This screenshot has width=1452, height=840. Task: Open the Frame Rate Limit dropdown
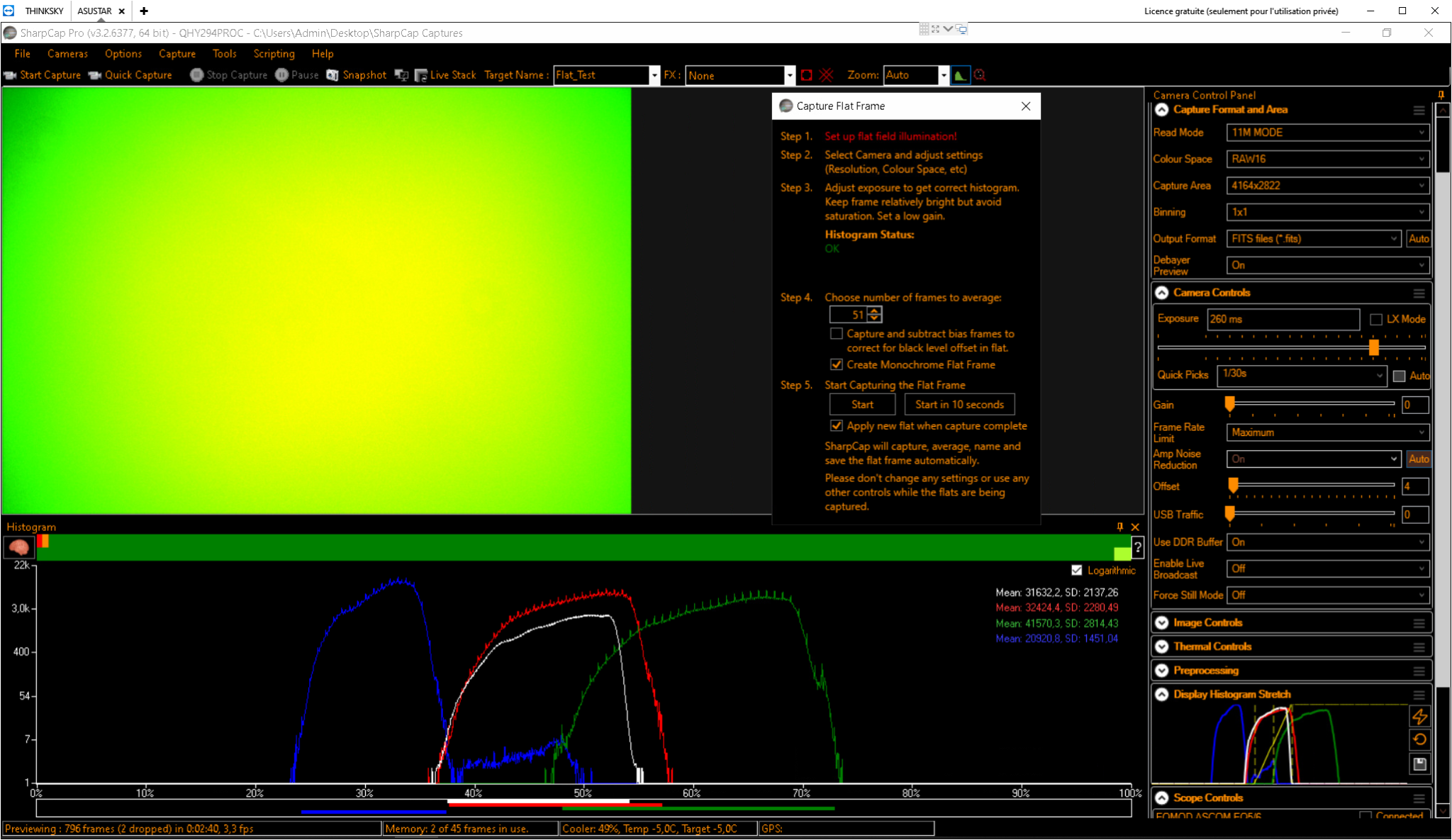(x=1327, y=432)
